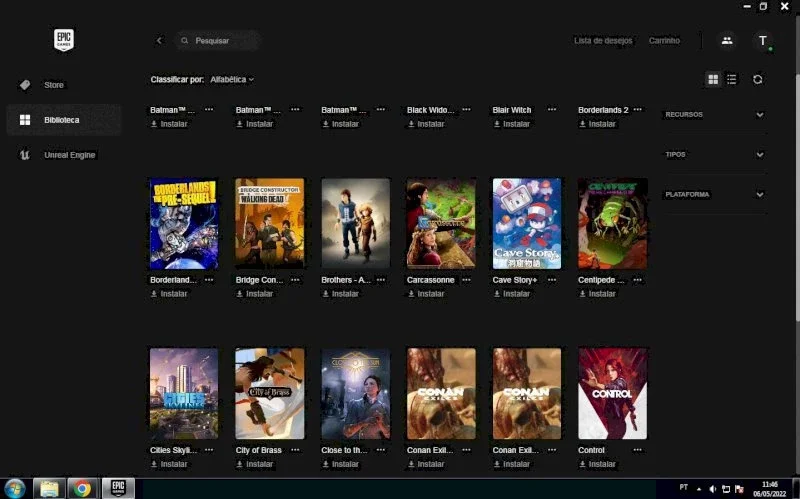
Task: Install Black Widow game
Action: pyautogui.click(x=426, y=124)
